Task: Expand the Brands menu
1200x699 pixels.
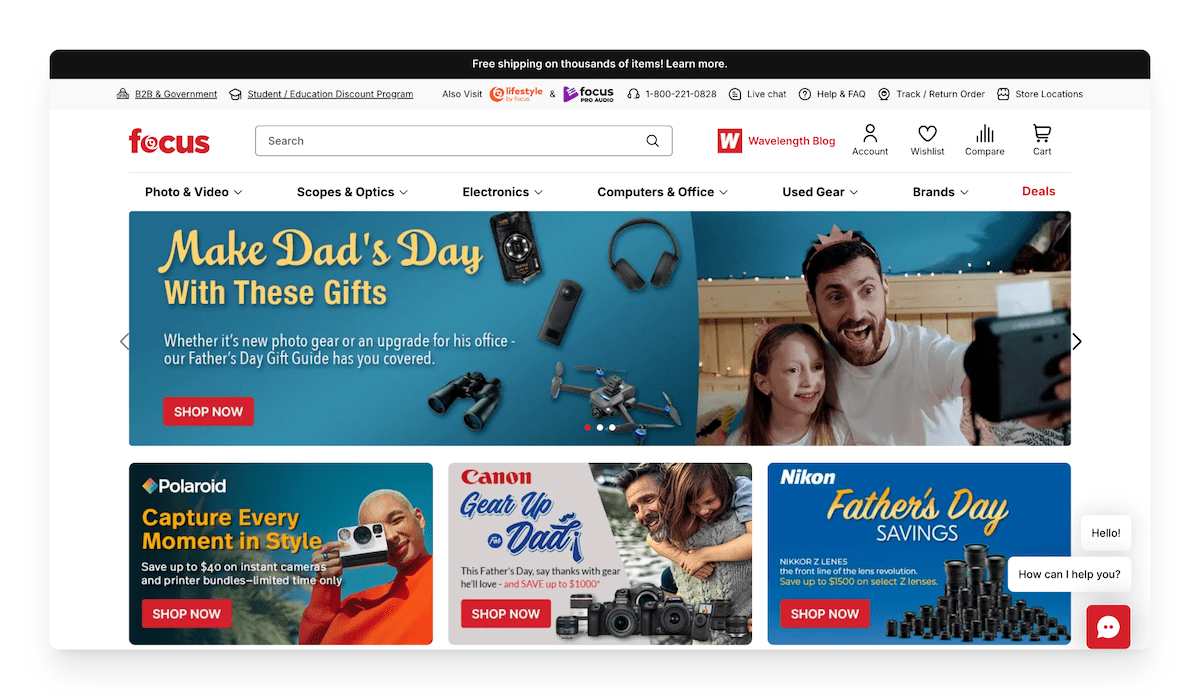Action: 941,192
